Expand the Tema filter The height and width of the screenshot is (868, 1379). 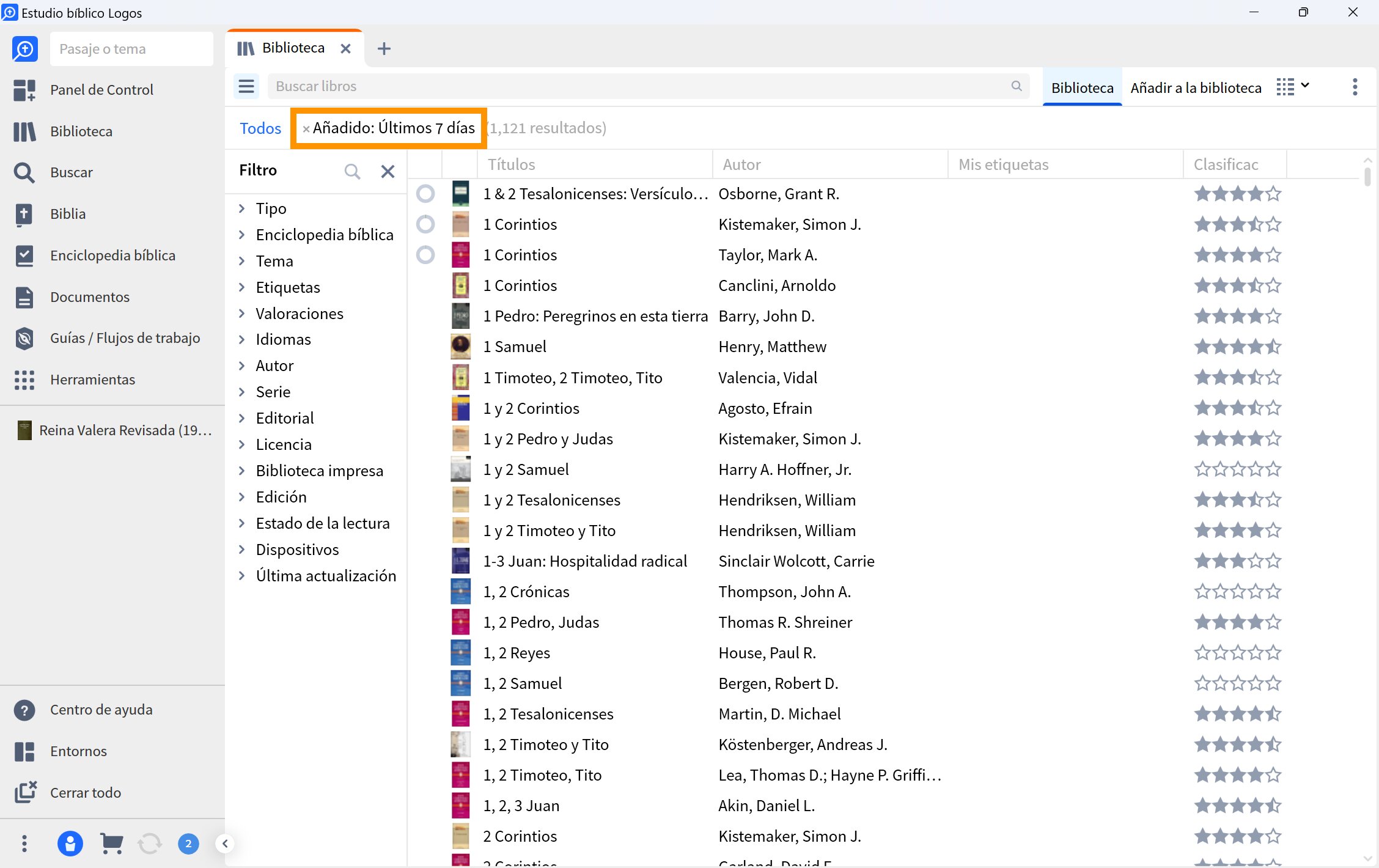pyautogui.click(x=242, y=261)
